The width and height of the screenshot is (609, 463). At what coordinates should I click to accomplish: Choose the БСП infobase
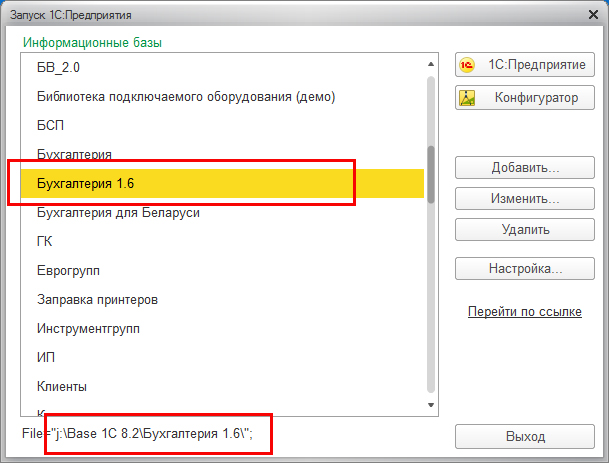click(x=50, y=126)
